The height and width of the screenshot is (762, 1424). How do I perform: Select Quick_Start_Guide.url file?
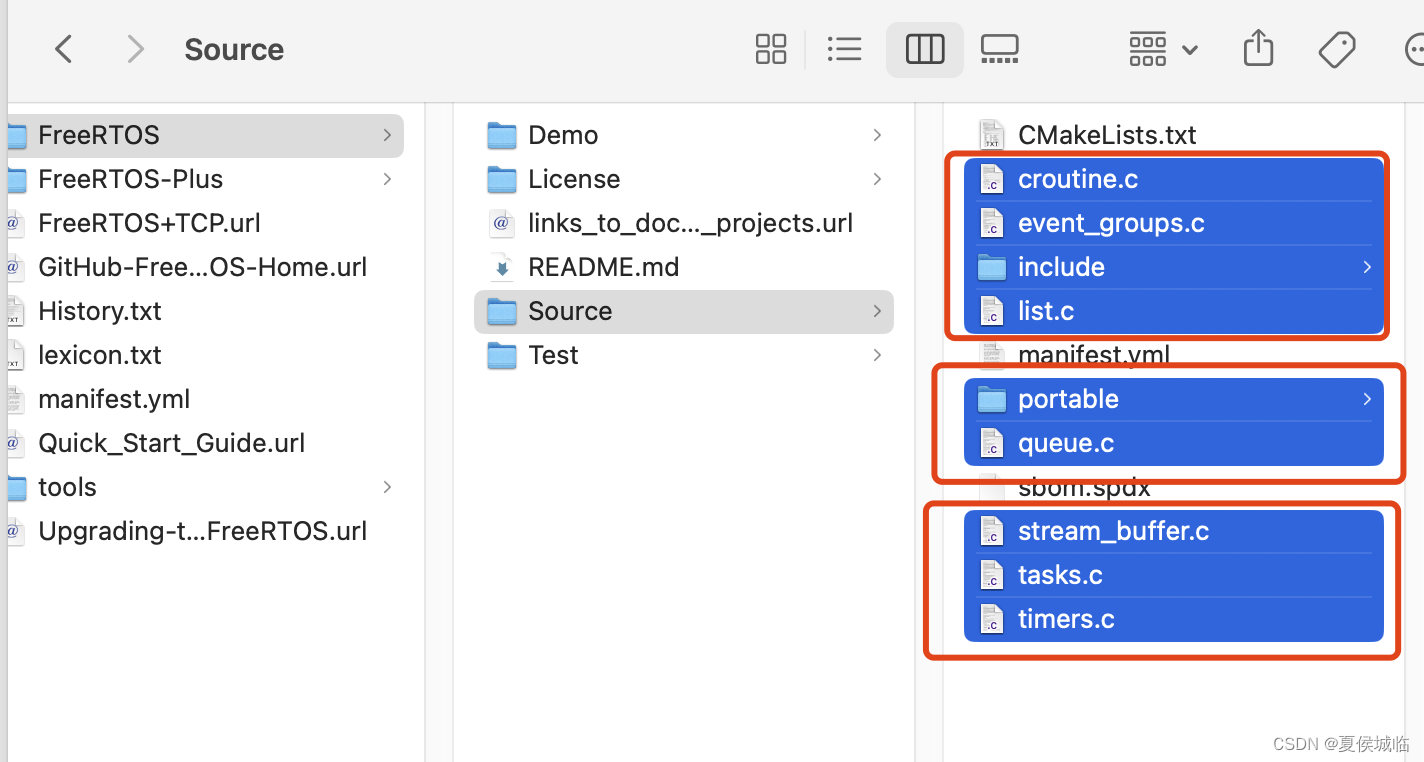click(205, 443)
